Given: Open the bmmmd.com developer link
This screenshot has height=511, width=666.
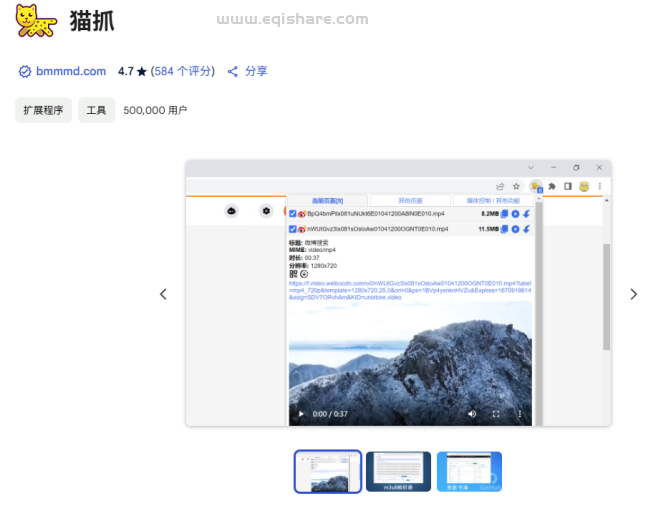Looking at the screenshot, I should (x=69, y=71).
